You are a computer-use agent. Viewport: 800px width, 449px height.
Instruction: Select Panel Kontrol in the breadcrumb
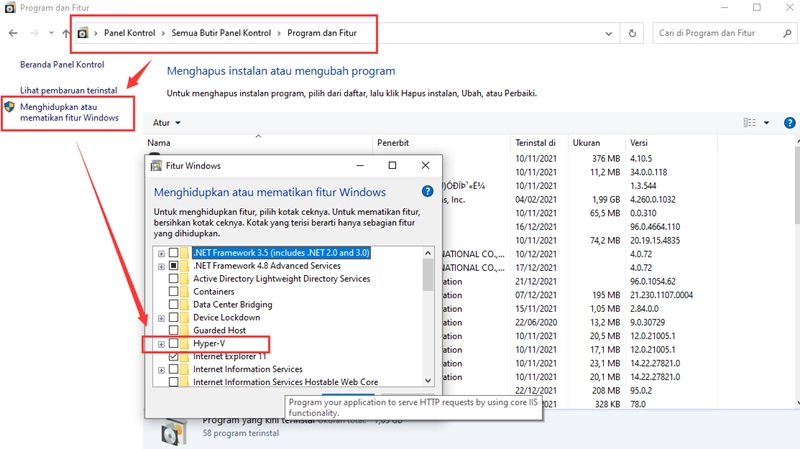tap(130, 33)
